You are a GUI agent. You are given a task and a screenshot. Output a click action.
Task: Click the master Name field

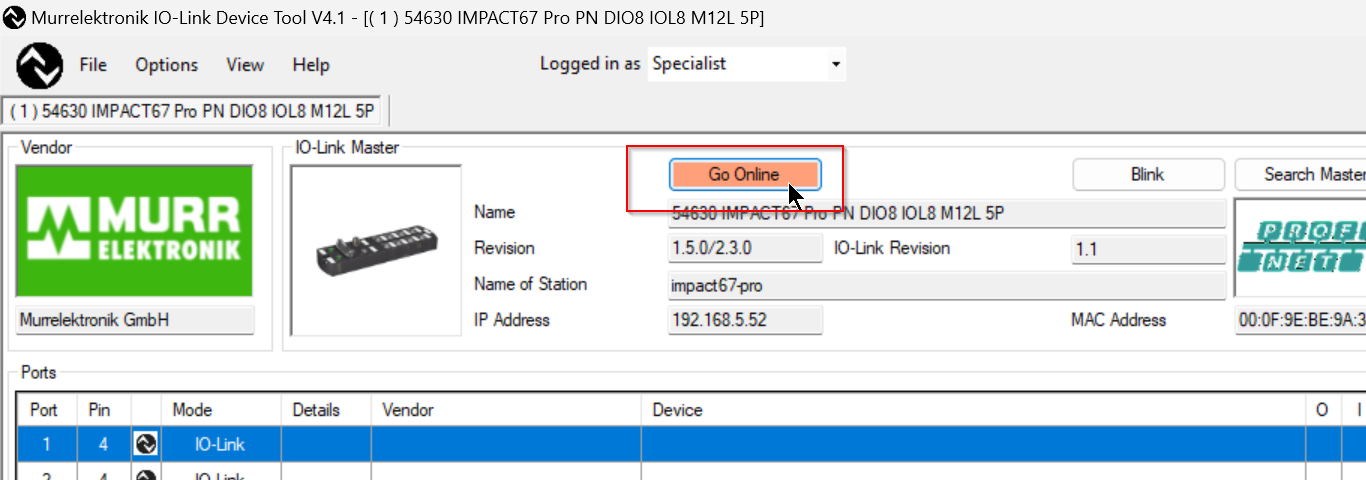tap(947, 213)
